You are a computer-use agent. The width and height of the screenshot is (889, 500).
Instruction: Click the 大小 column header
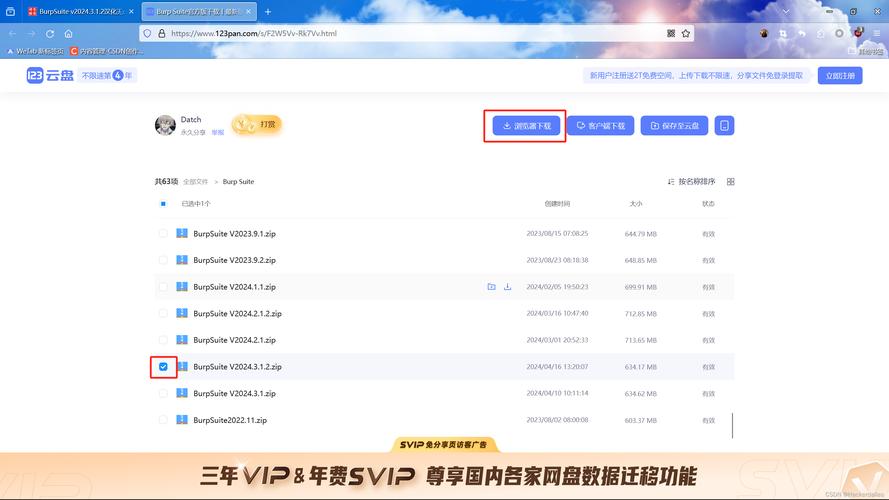(636, 204)
